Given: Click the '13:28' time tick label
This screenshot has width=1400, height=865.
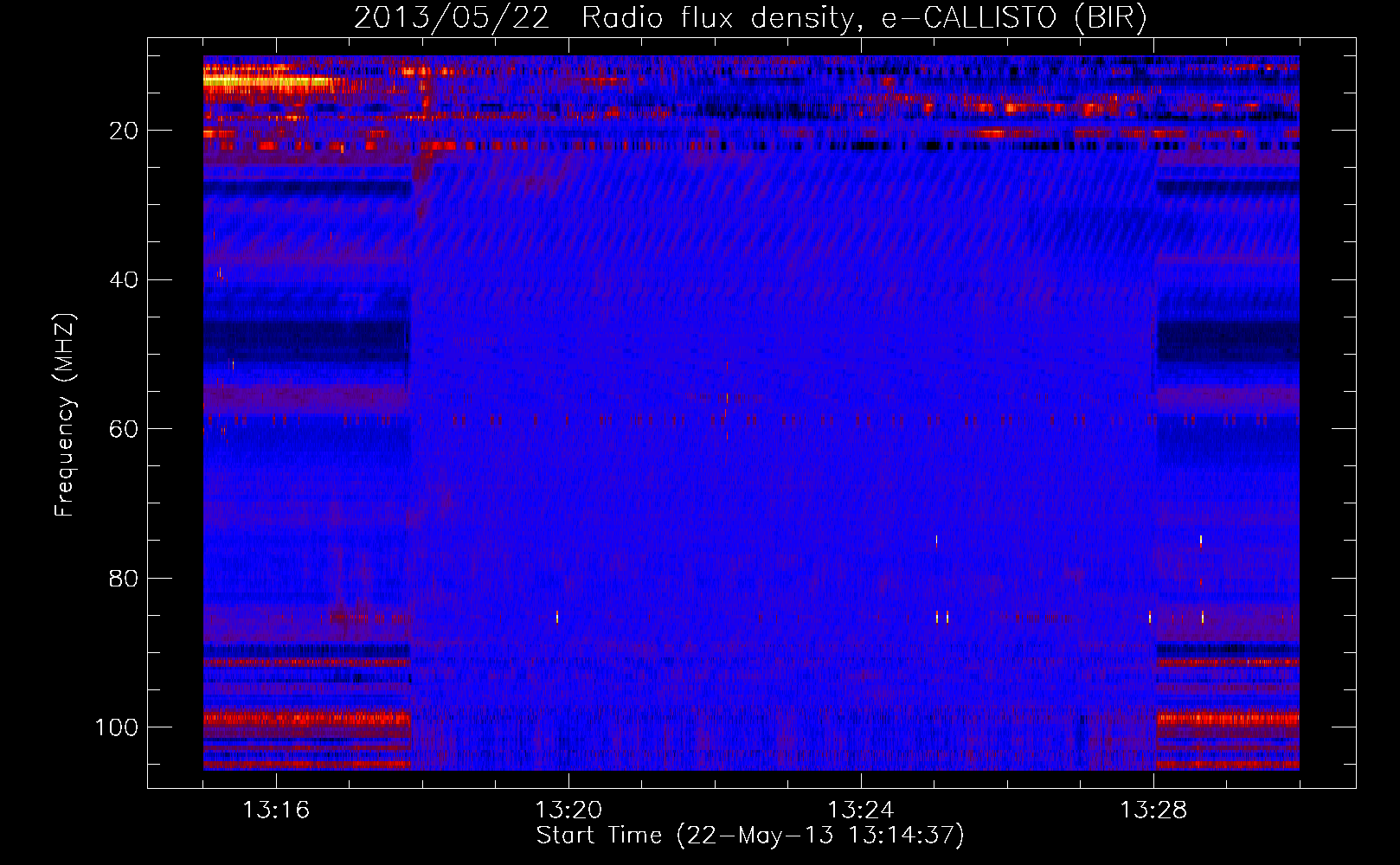Looking at the screenshot, I should [x=1153, y=811].
